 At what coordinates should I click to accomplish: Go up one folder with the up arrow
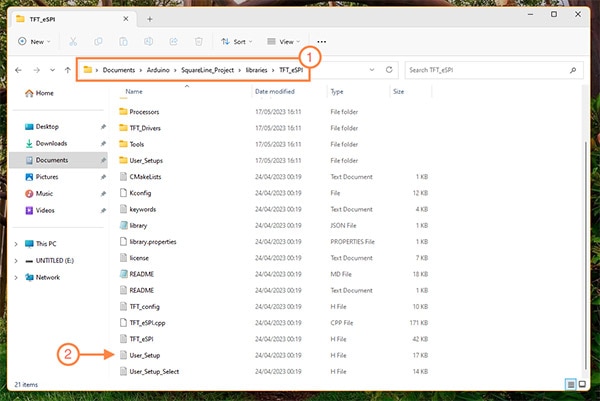pos(67,70)
